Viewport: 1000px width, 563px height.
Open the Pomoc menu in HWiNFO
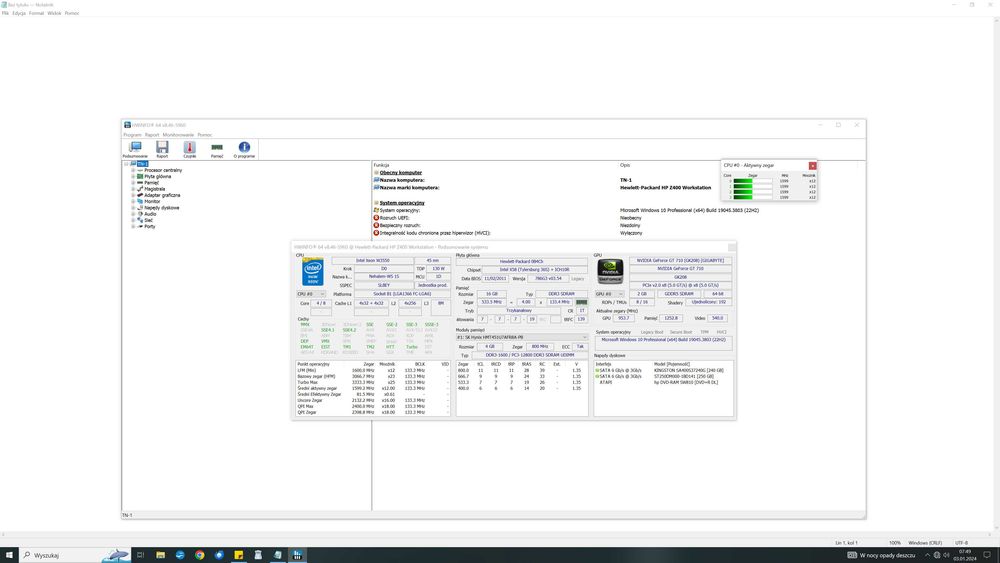(205, 135)
